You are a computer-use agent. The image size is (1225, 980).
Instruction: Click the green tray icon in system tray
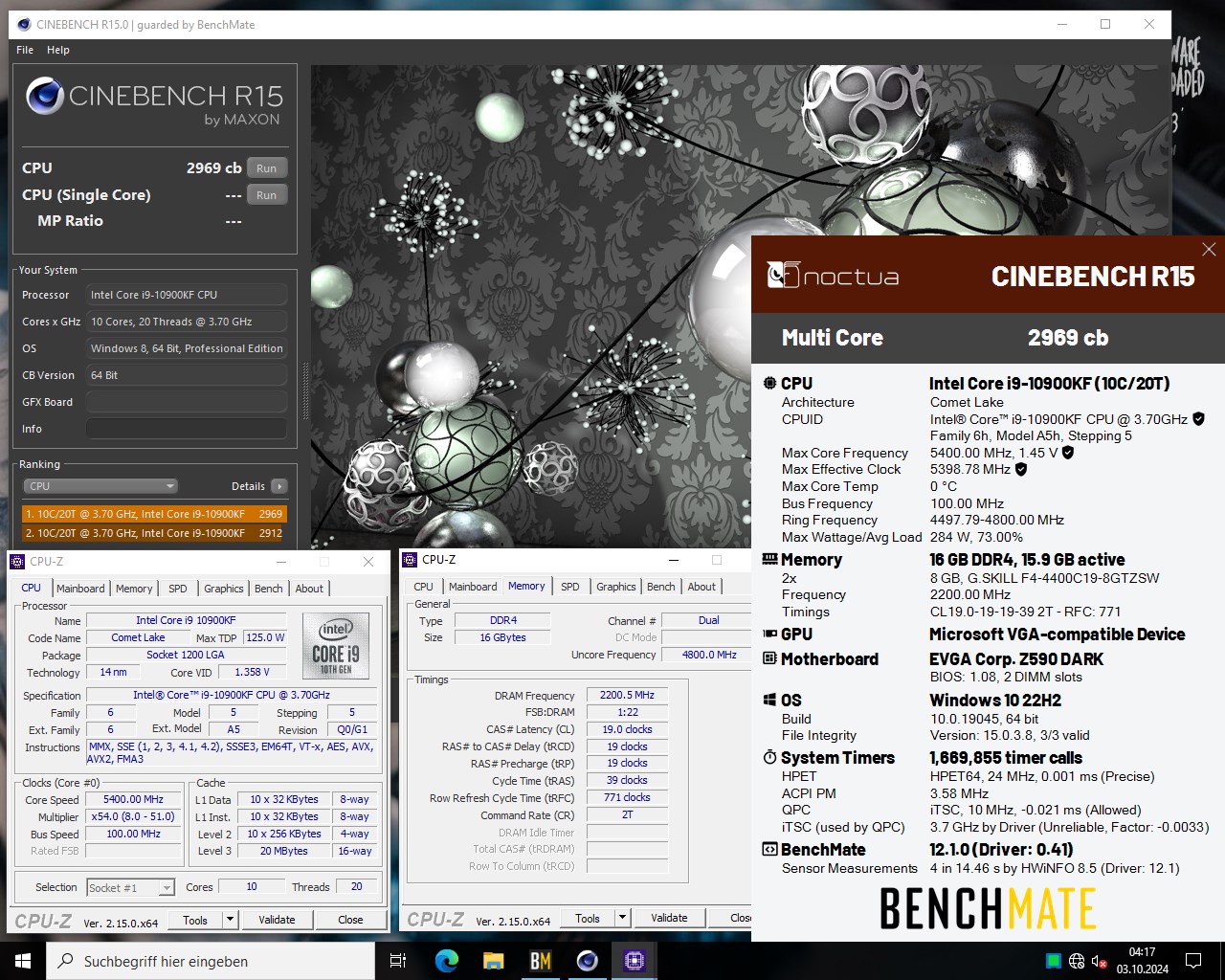click(1054, 961)
